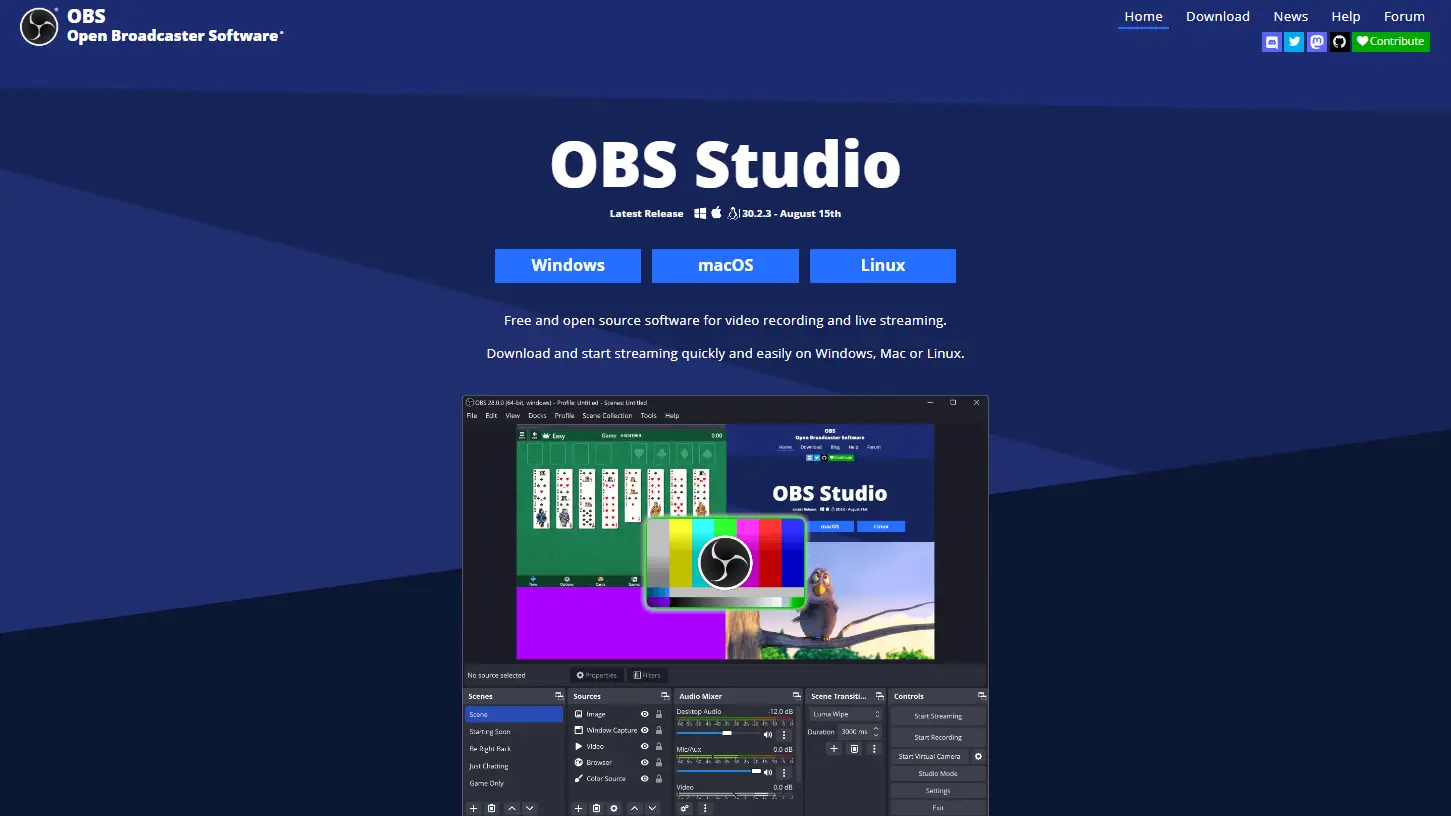Click the Properties gear button in OBS window
Viewport: 1451px width, 816px height.
coord(597,675)
